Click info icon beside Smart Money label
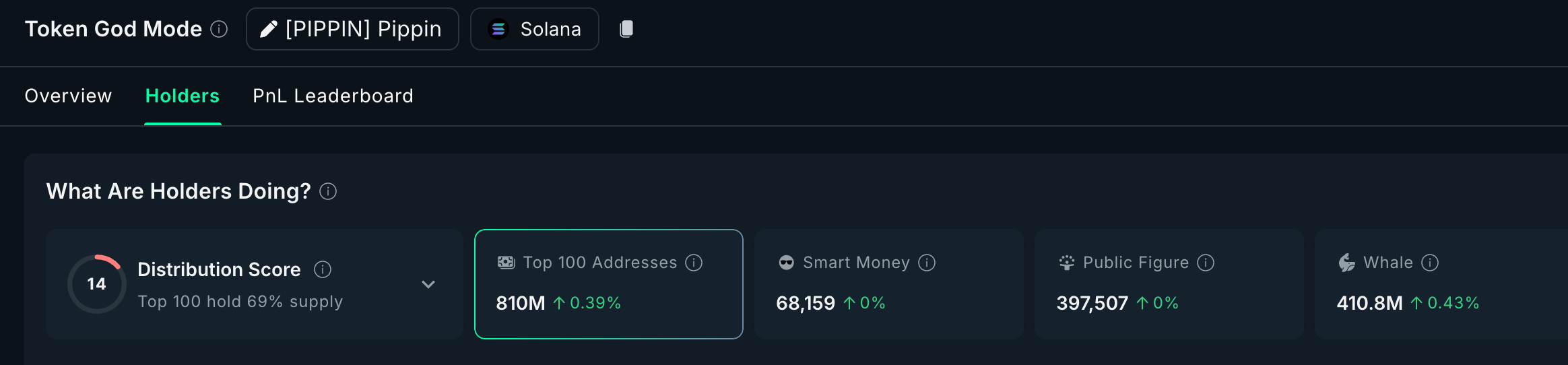1568x365 pixels. 927,263
